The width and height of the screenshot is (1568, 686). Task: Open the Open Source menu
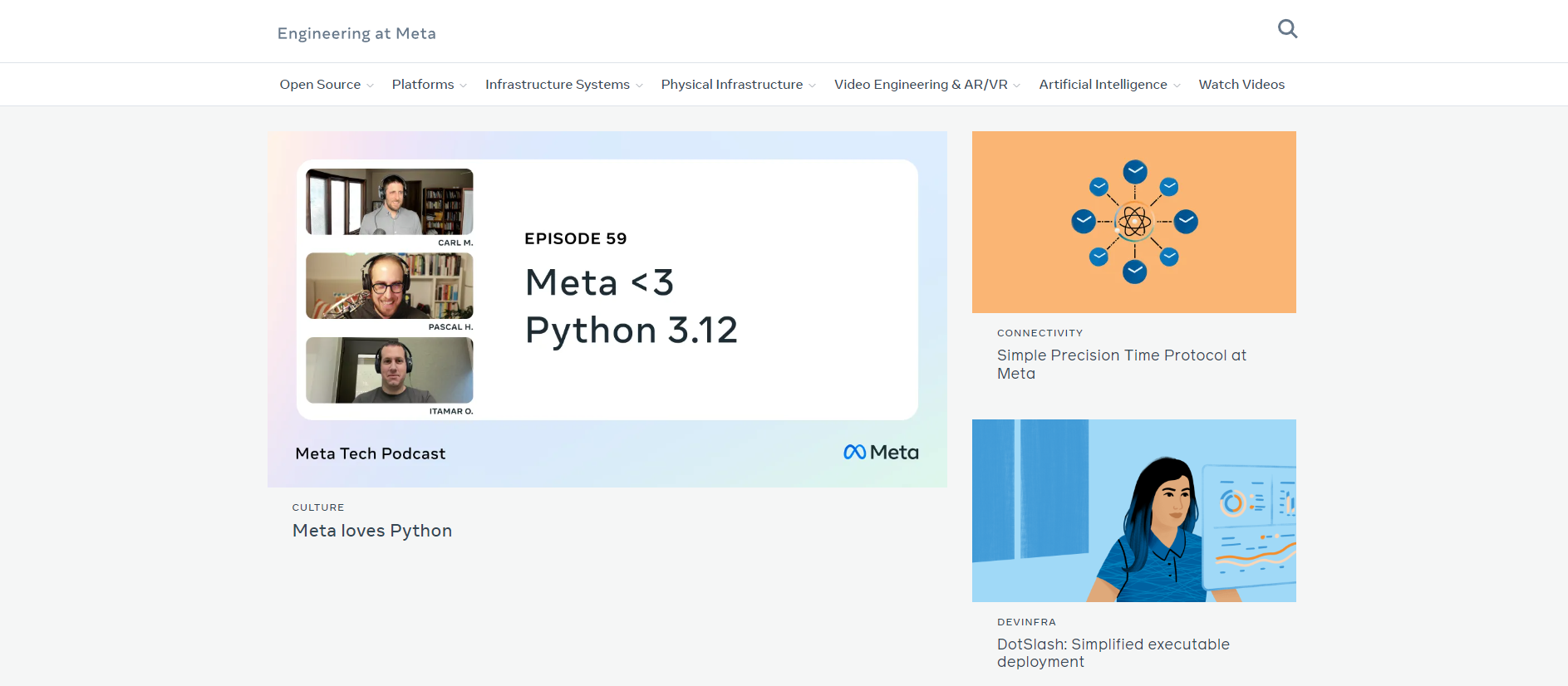click(x=320, y=85)
